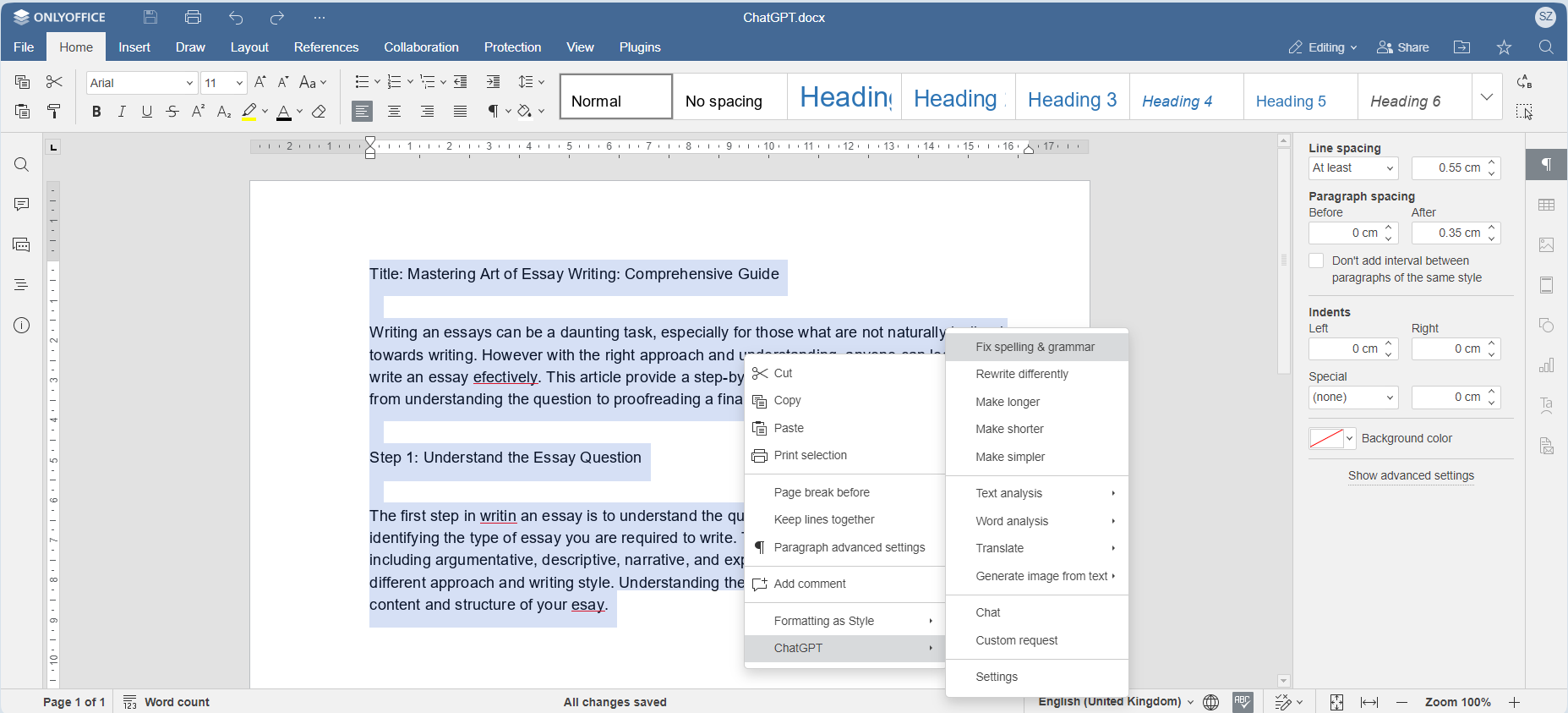Click the font color A button

click(284, 112)
